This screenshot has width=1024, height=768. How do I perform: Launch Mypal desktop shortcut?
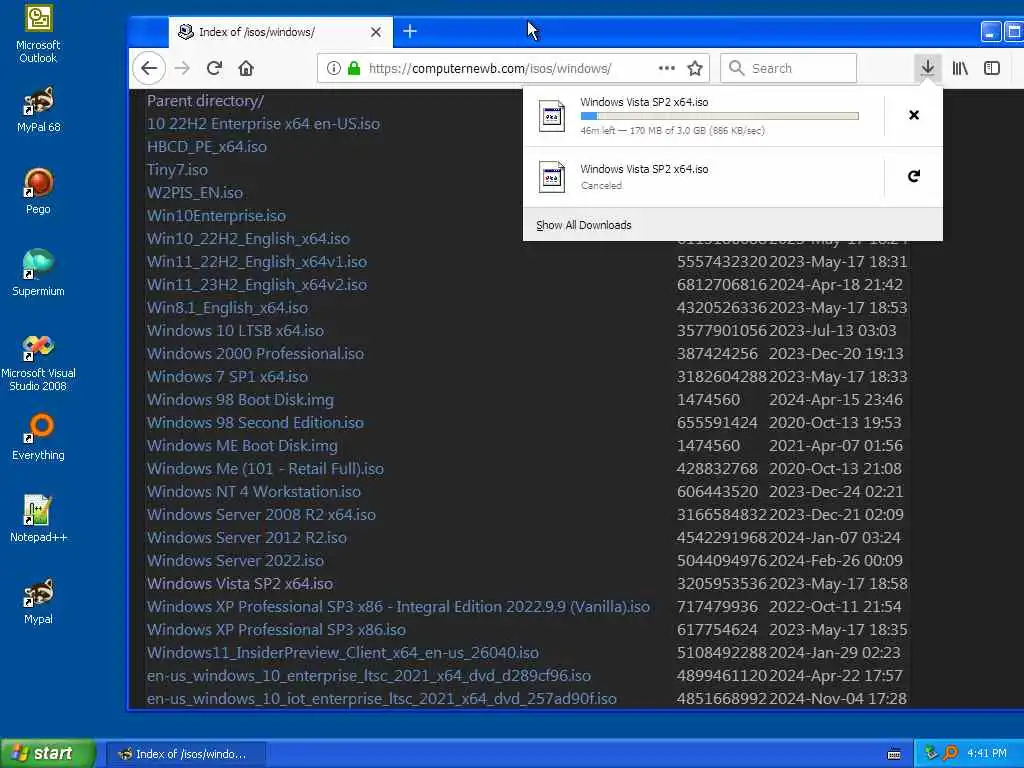pyautogui.click(x=38, y=601)
